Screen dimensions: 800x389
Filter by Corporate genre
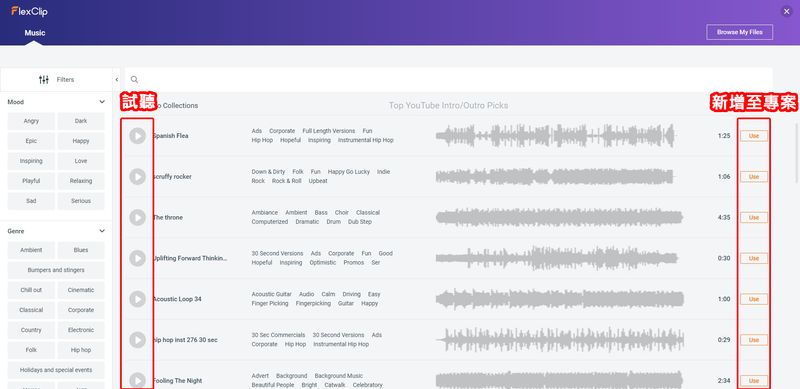81,310
